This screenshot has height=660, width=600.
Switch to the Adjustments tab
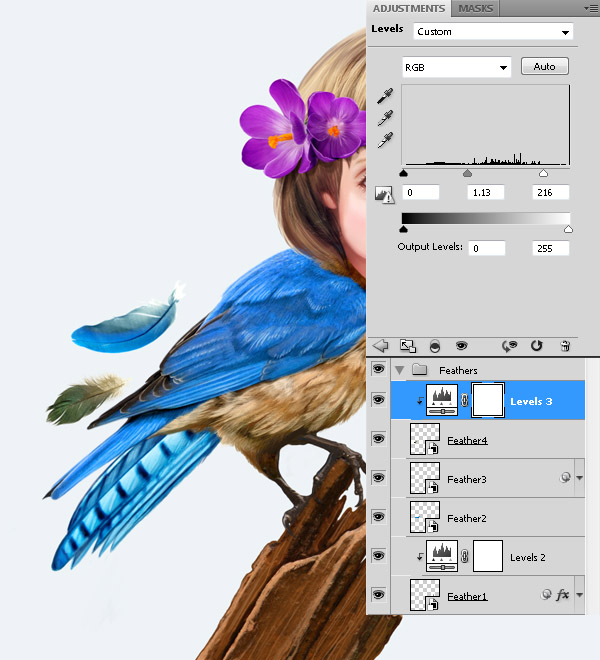[x=408, y=8]
